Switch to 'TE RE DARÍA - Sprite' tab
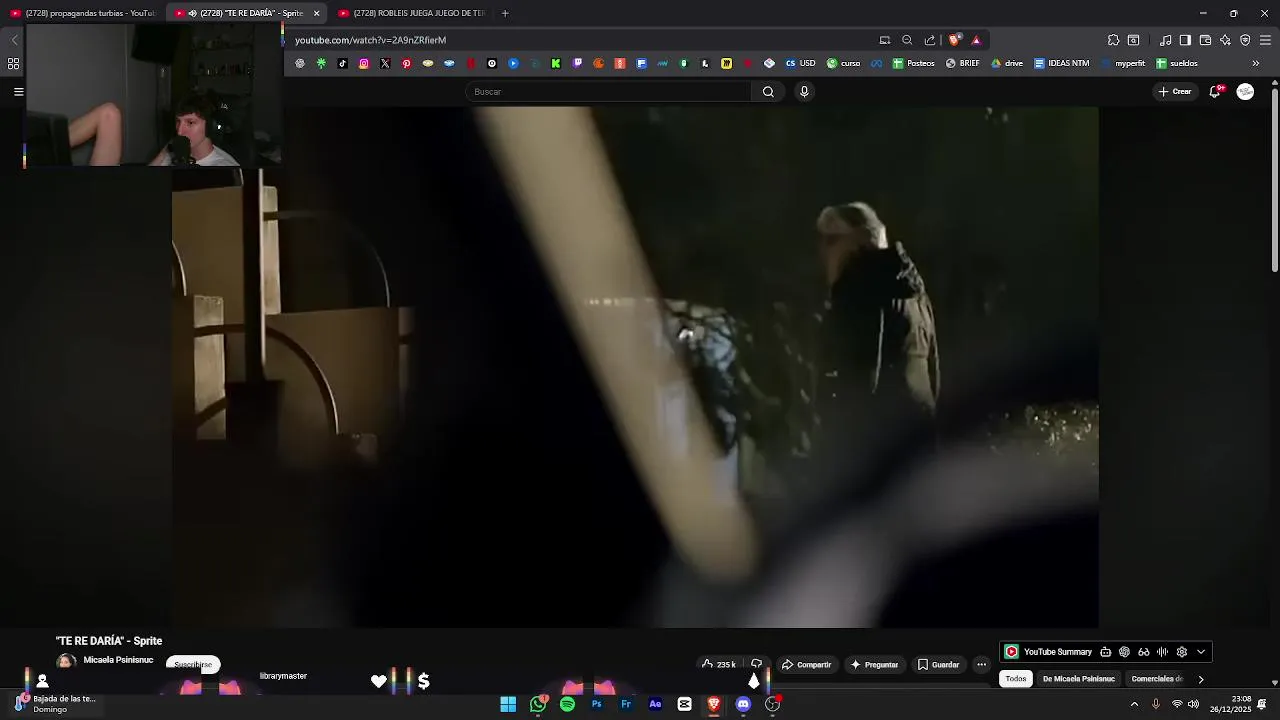Screen dimensions: 1280x720 coord(244,13)
